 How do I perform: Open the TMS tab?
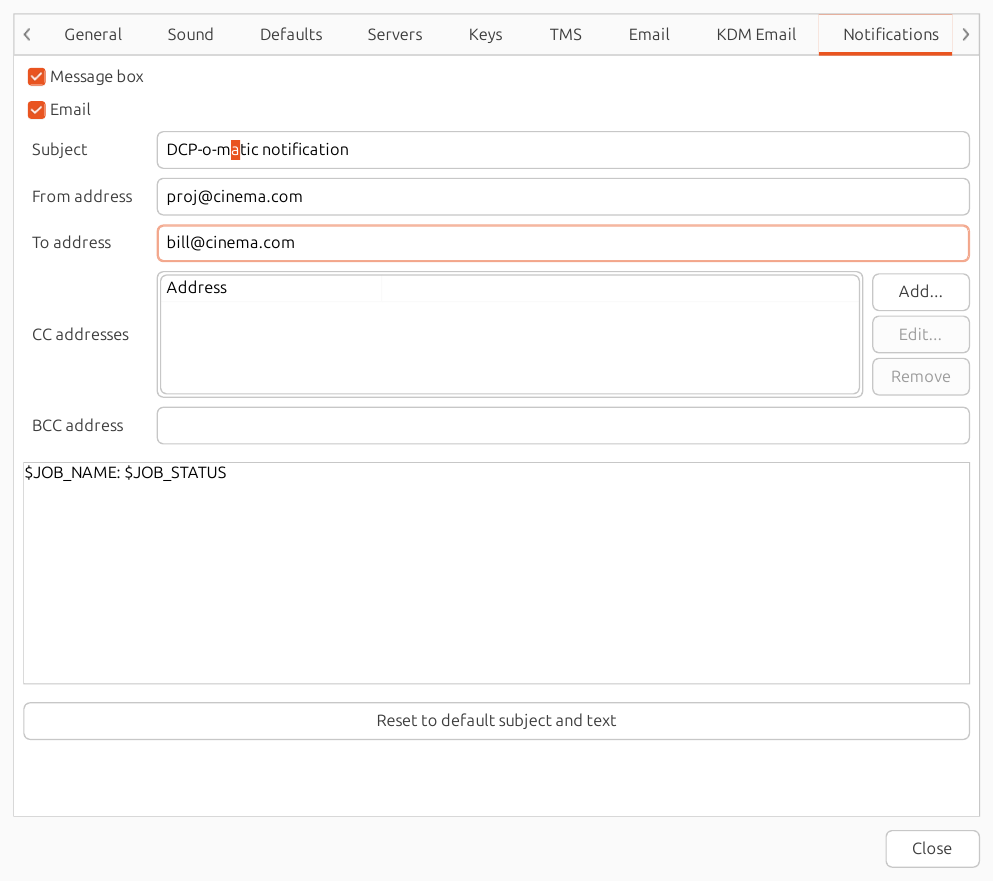point(565,34)
